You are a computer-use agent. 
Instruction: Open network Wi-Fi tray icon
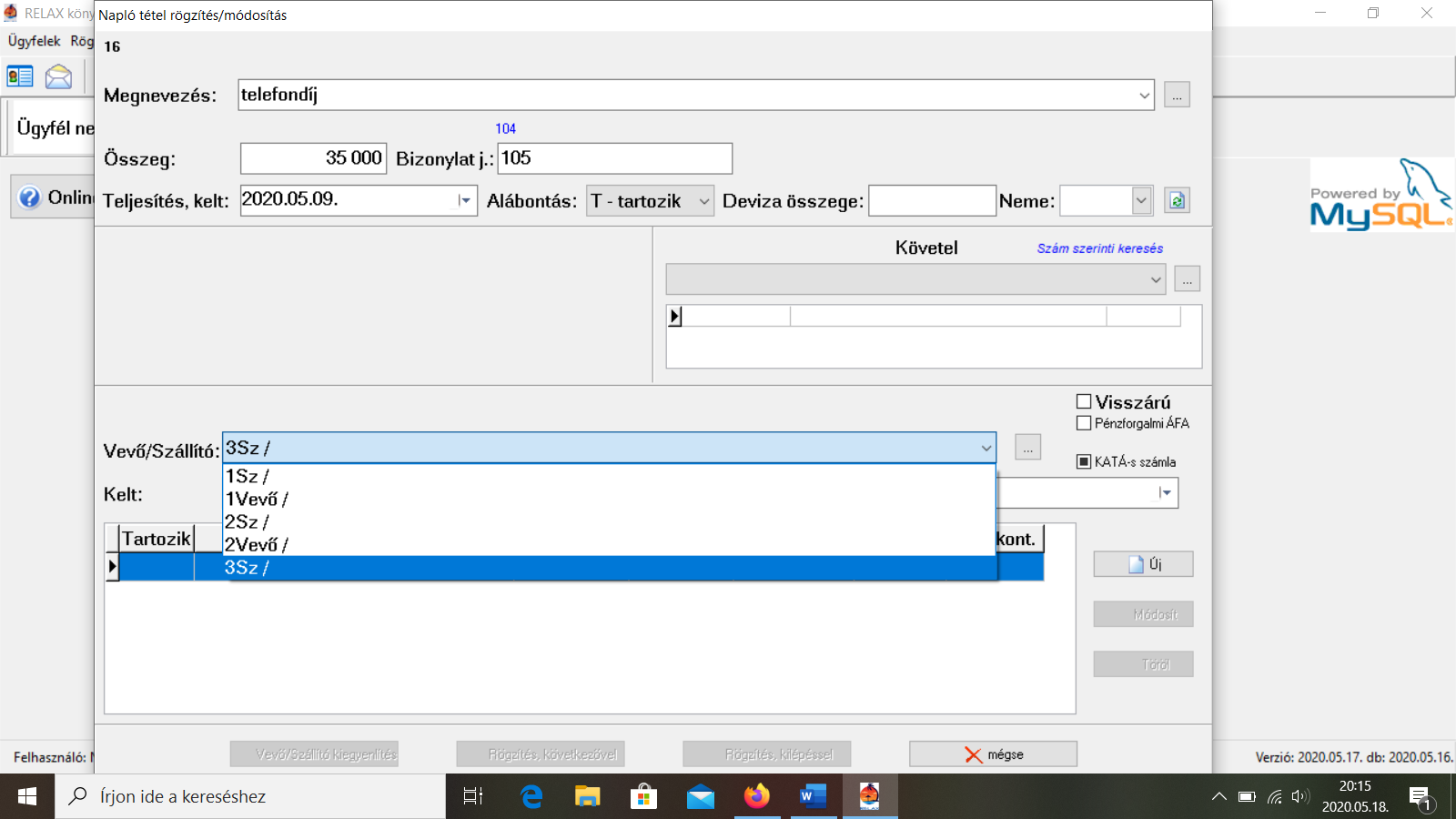tap(1275, 796)
